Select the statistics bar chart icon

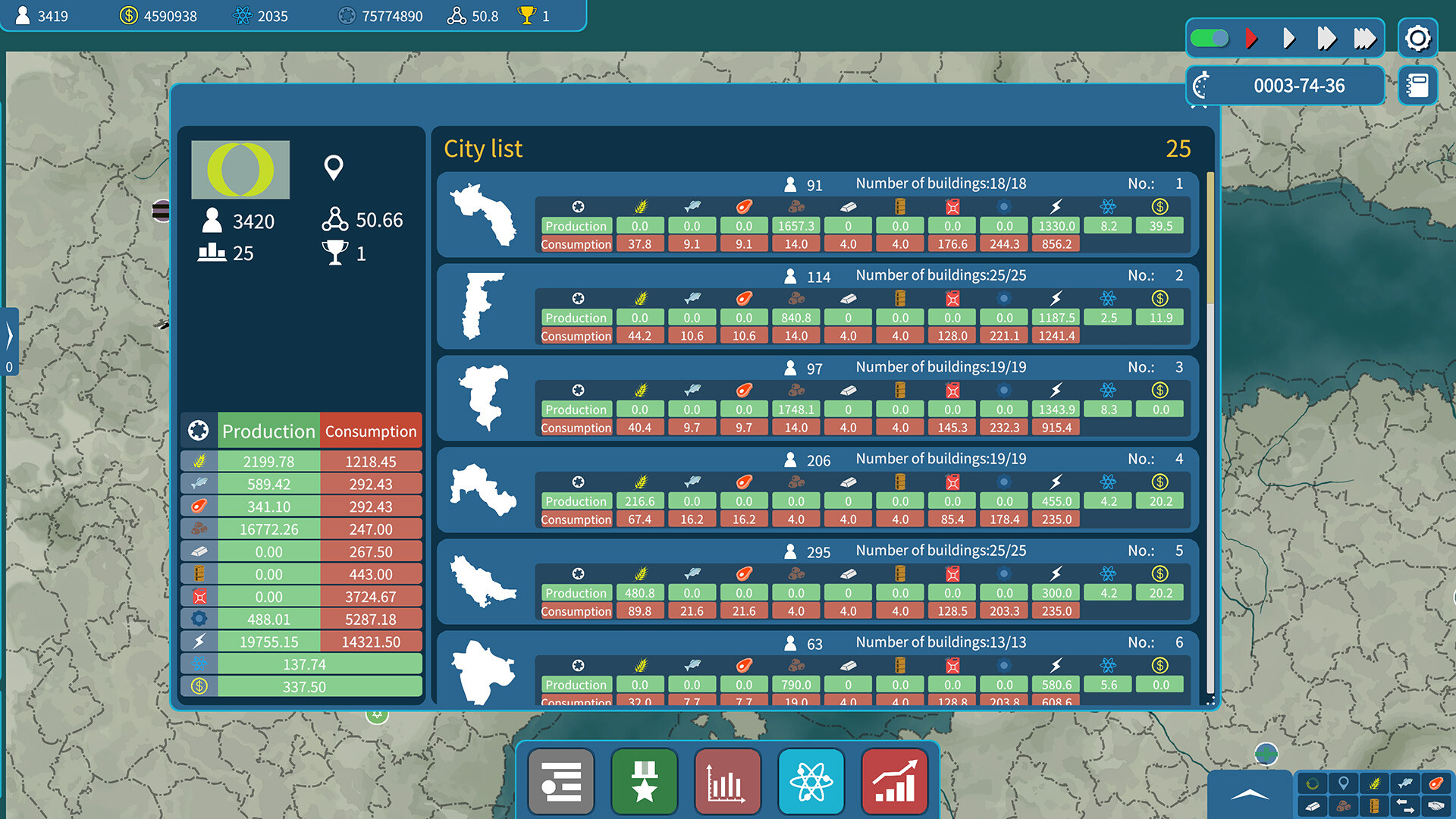click(x=727, y=781)
